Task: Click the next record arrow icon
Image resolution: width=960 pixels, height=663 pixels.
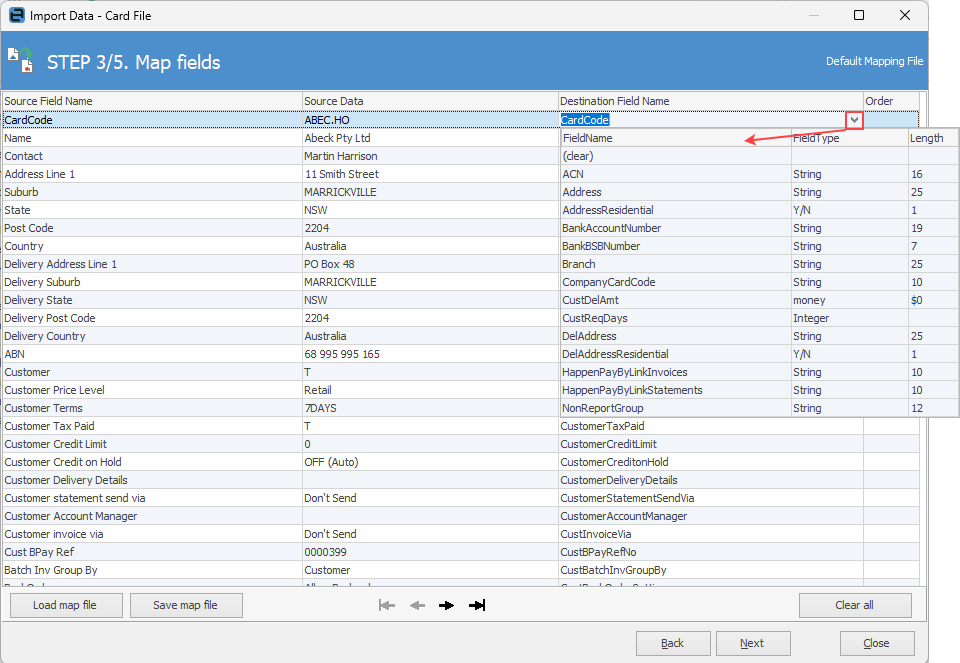Action: [x=446, y=605]
